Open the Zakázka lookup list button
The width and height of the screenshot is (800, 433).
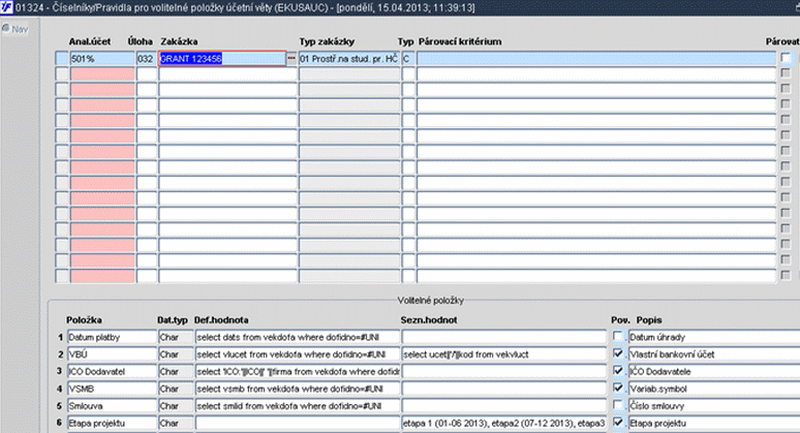(x=291, y=59)
